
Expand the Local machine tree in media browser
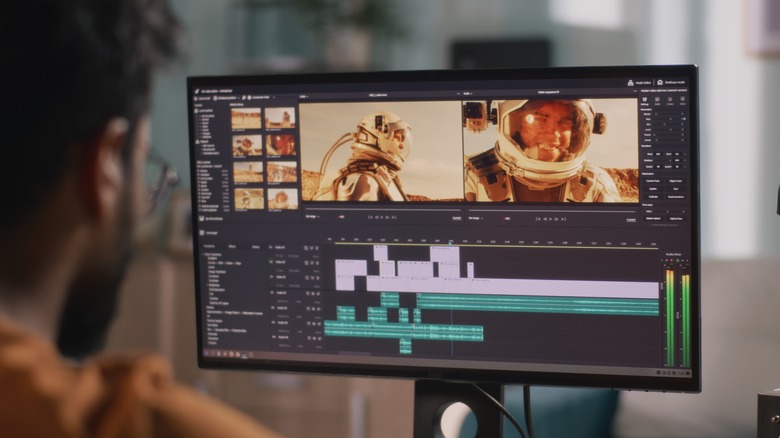click(198, 111)
